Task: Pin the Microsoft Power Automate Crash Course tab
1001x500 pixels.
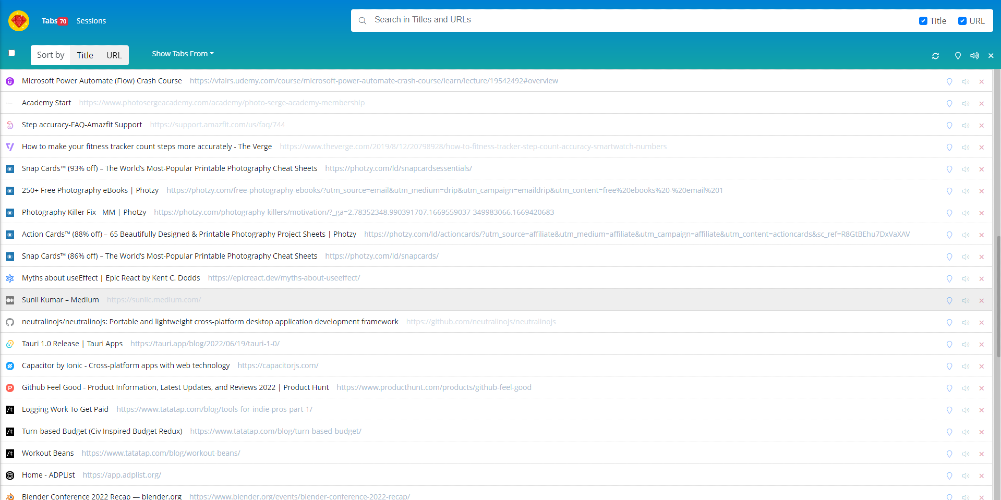Action: [x=949, y=81]
